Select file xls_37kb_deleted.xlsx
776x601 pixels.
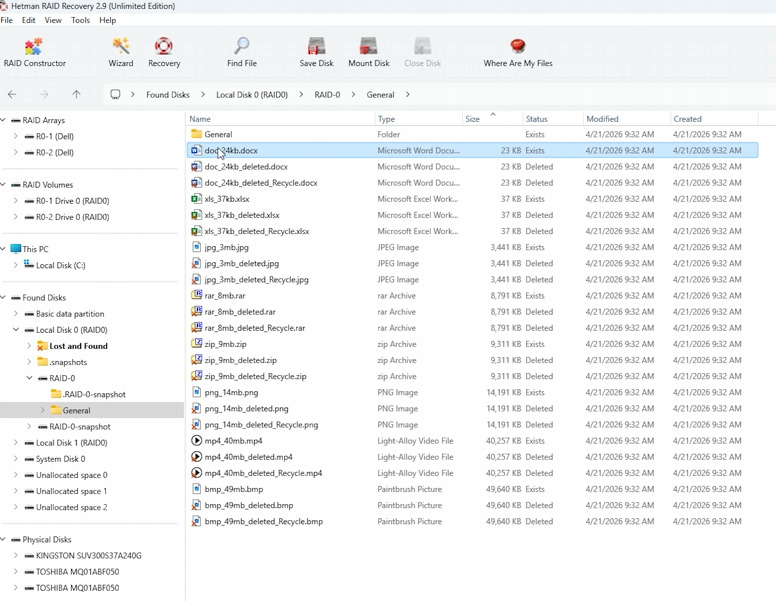pyautogui.click(x=472, y=215)
